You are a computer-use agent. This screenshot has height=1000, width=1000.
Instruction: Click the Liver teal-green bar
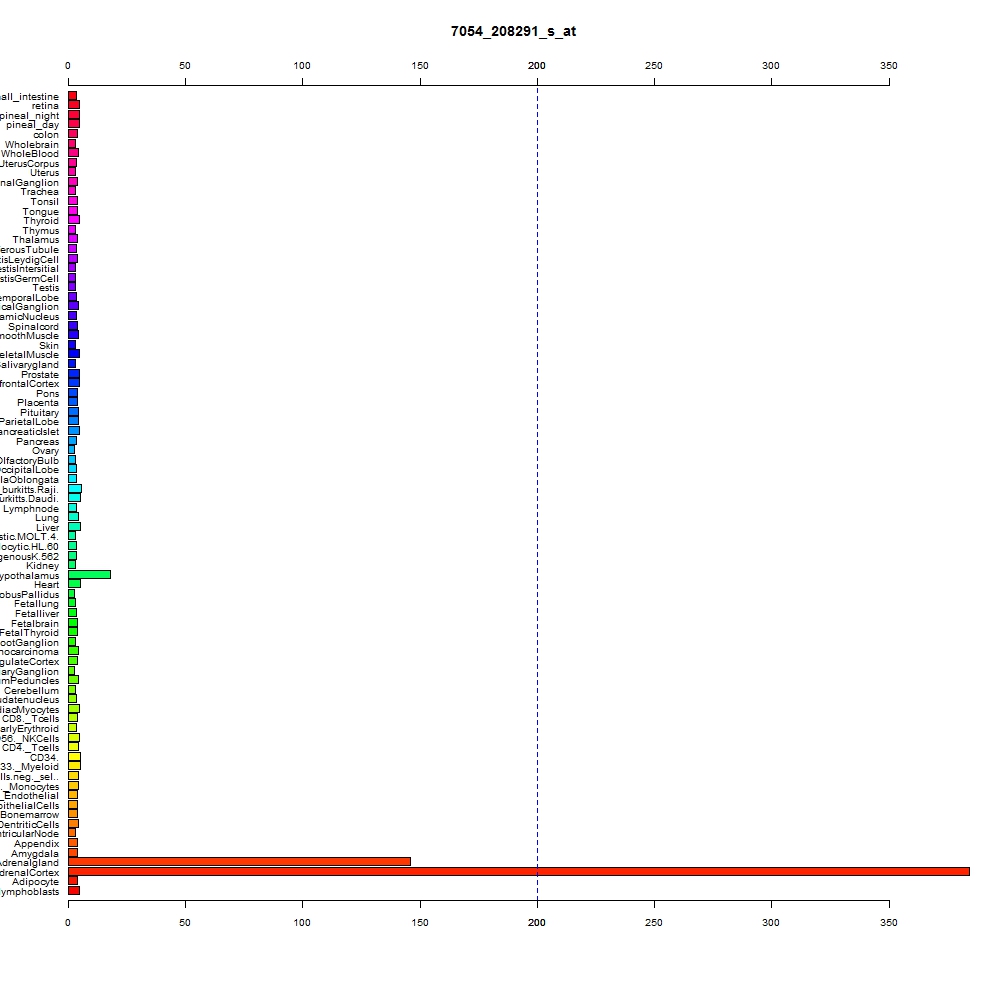75,527
